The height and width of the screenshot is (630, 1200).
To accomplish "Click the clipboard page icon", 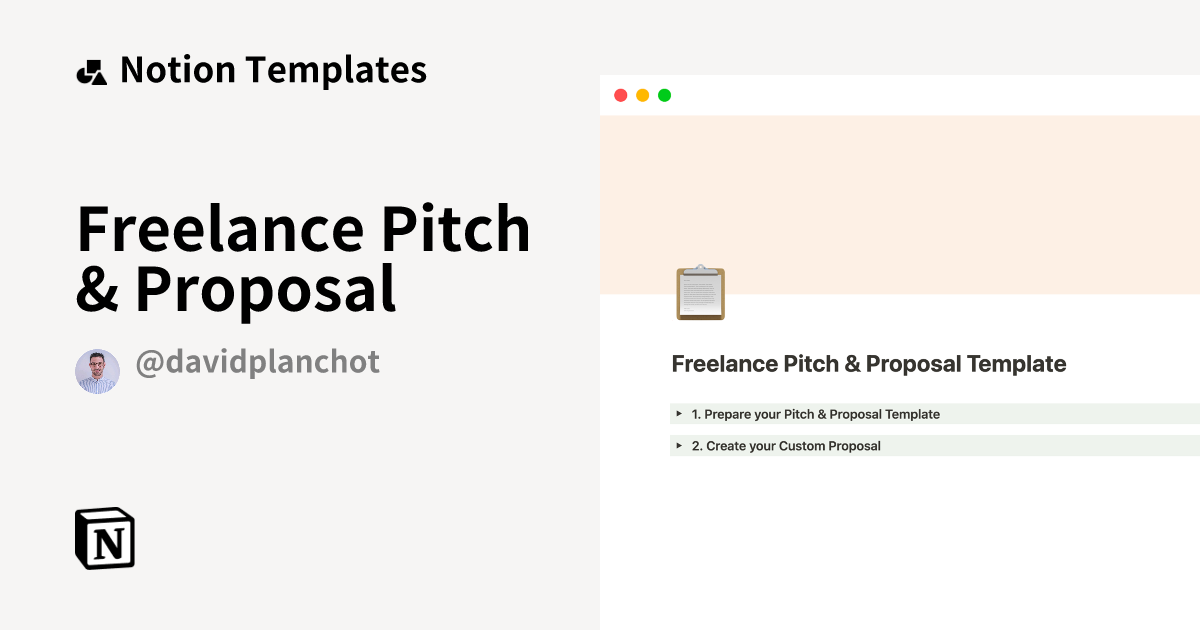I will click(x=700, y=293).
